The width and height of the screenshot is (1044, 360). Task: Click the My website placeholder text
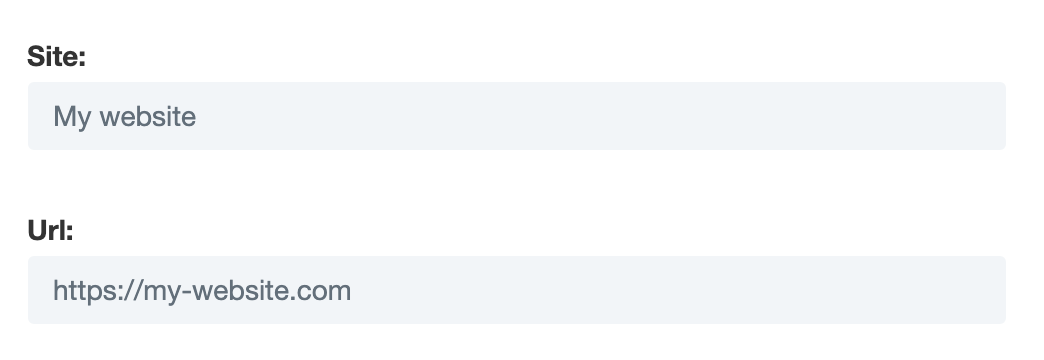pyautogui.click(x=125, y=117)
